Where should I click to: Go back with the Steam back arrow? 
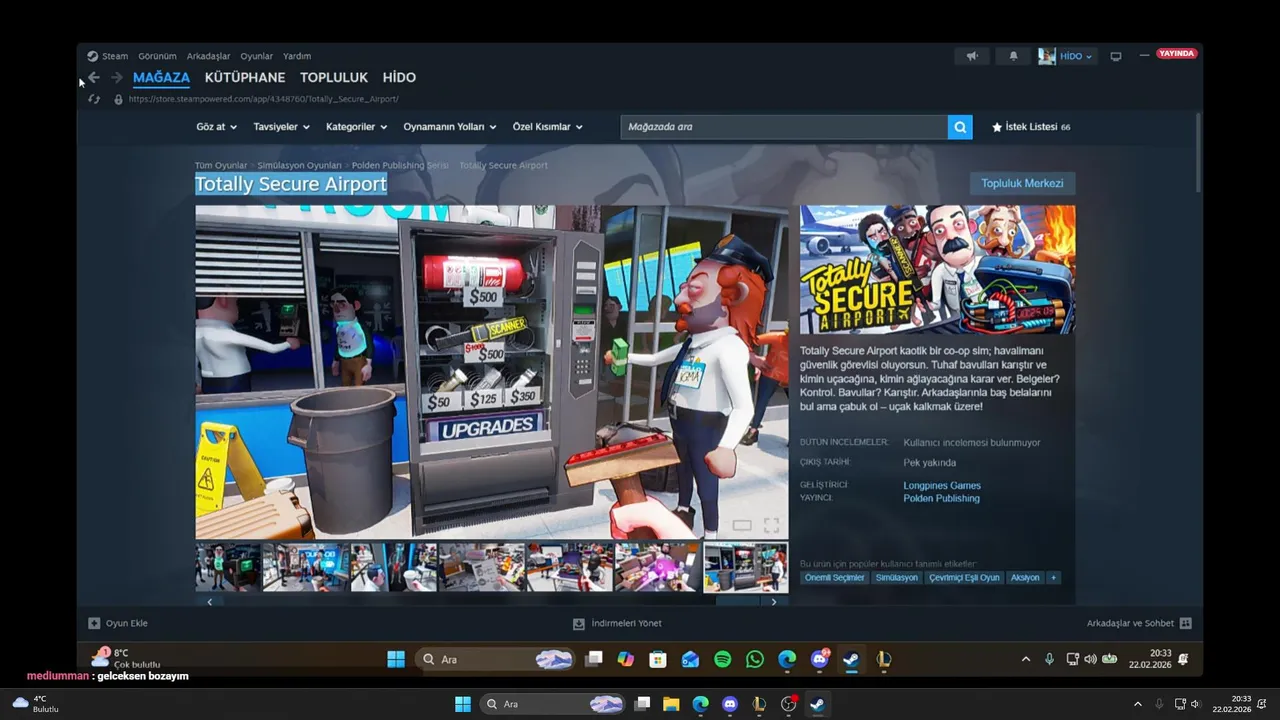94,77
